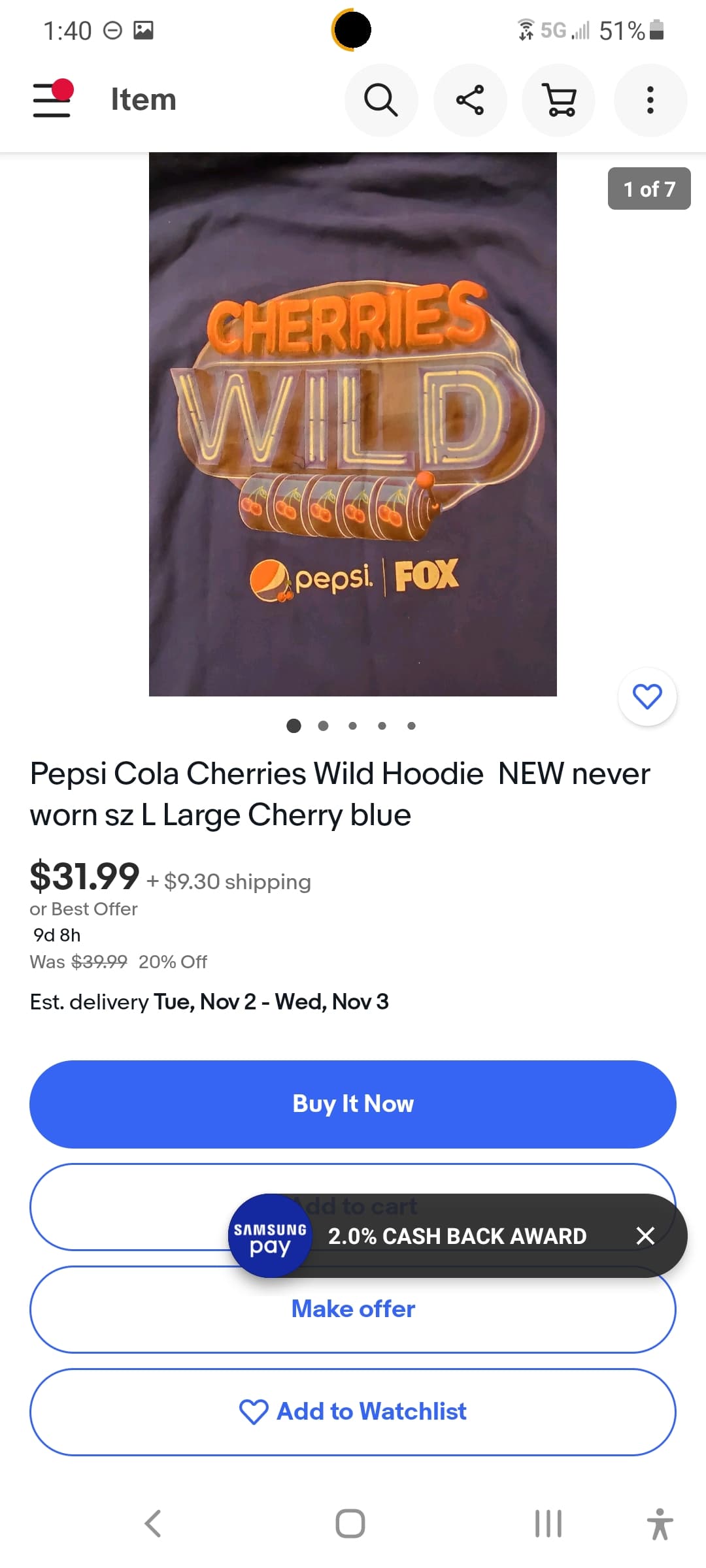This screenshot has height=1568, width=706.
Task: Open the three-dot overflow menu
Action: coord(650,100)
